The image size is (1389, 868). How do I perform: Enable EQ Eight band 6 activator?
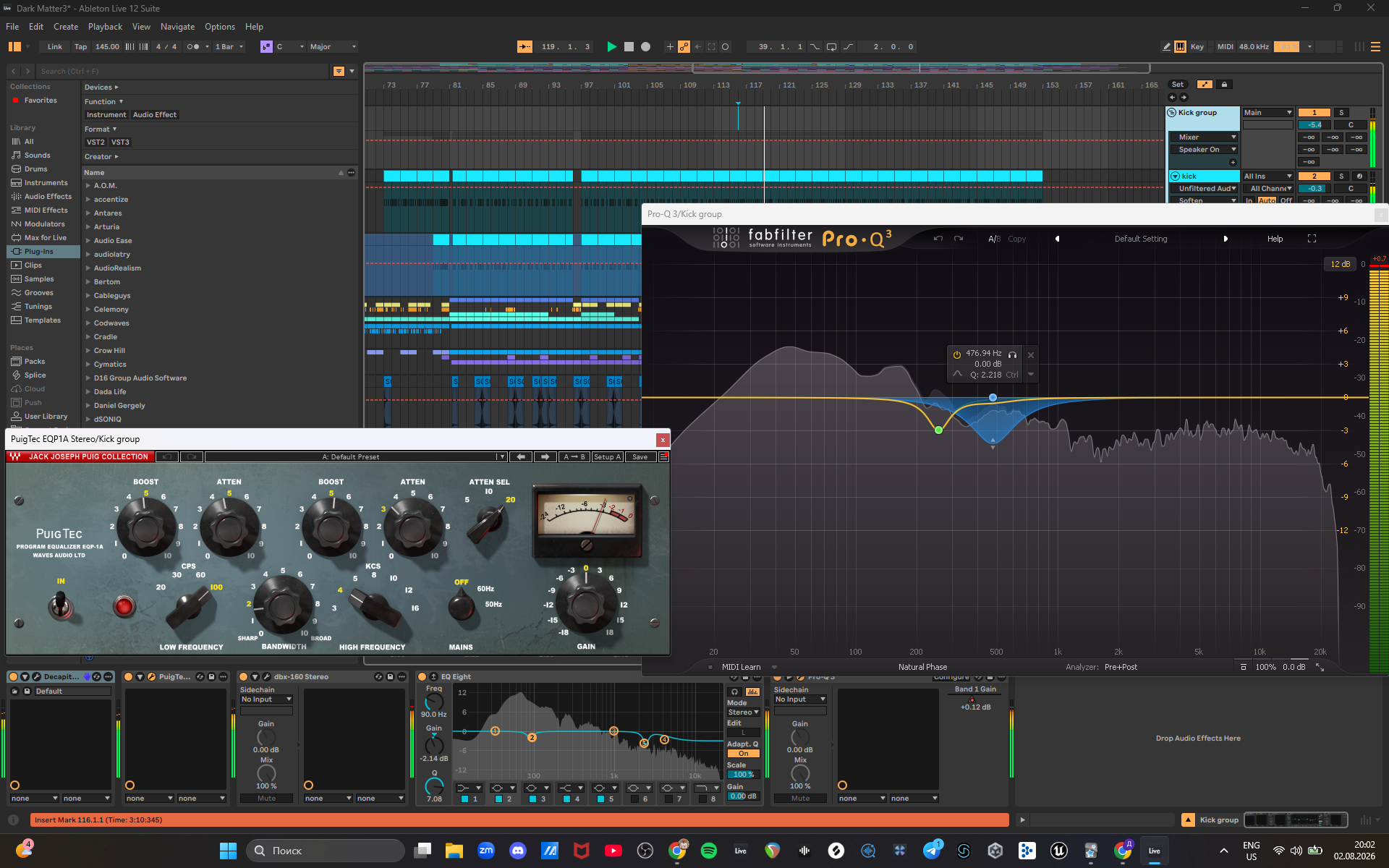coord(634,799)
